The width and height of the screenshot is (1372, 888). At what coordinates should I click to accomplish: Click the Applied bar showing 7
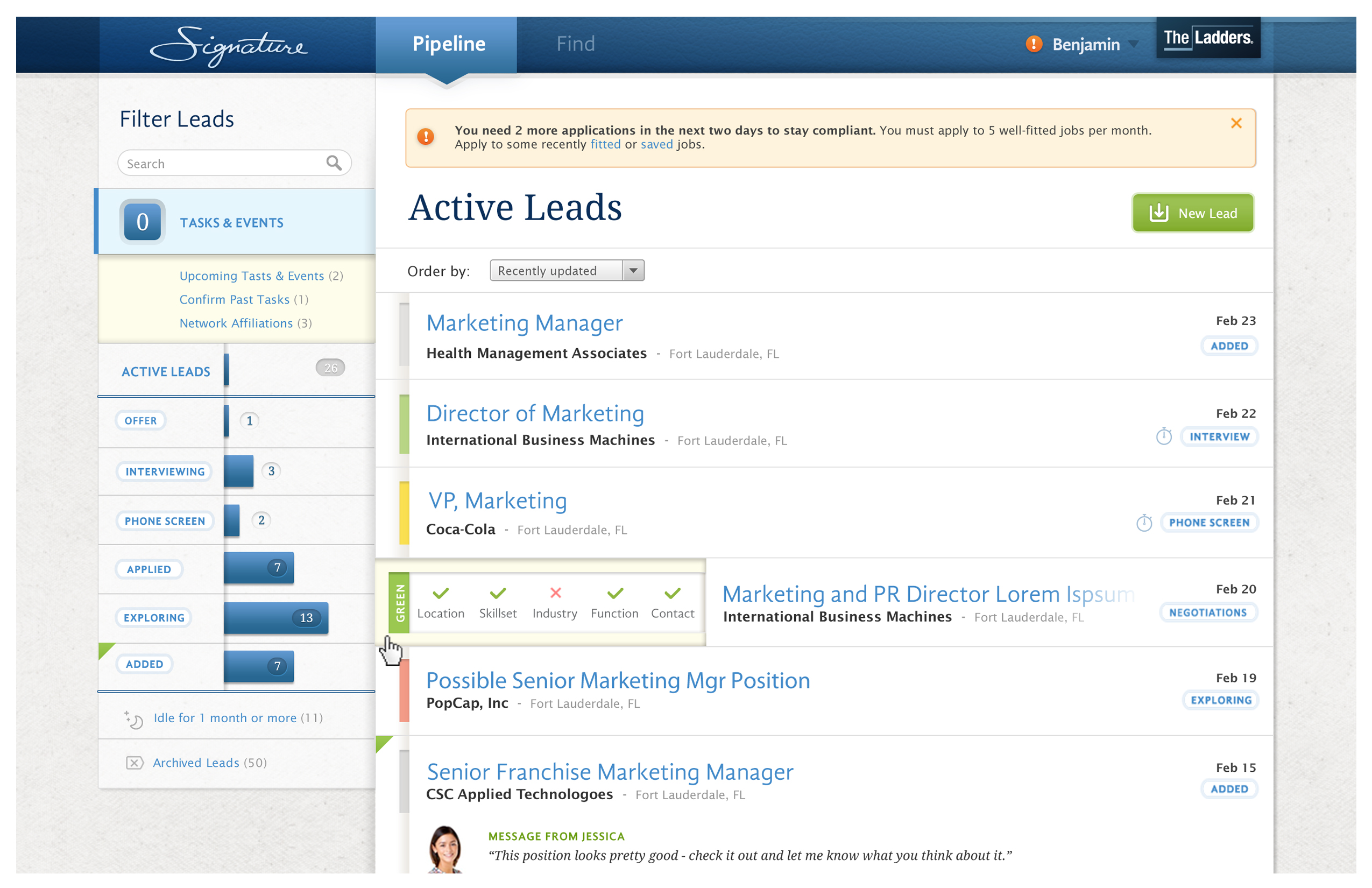tap(259, 568)
